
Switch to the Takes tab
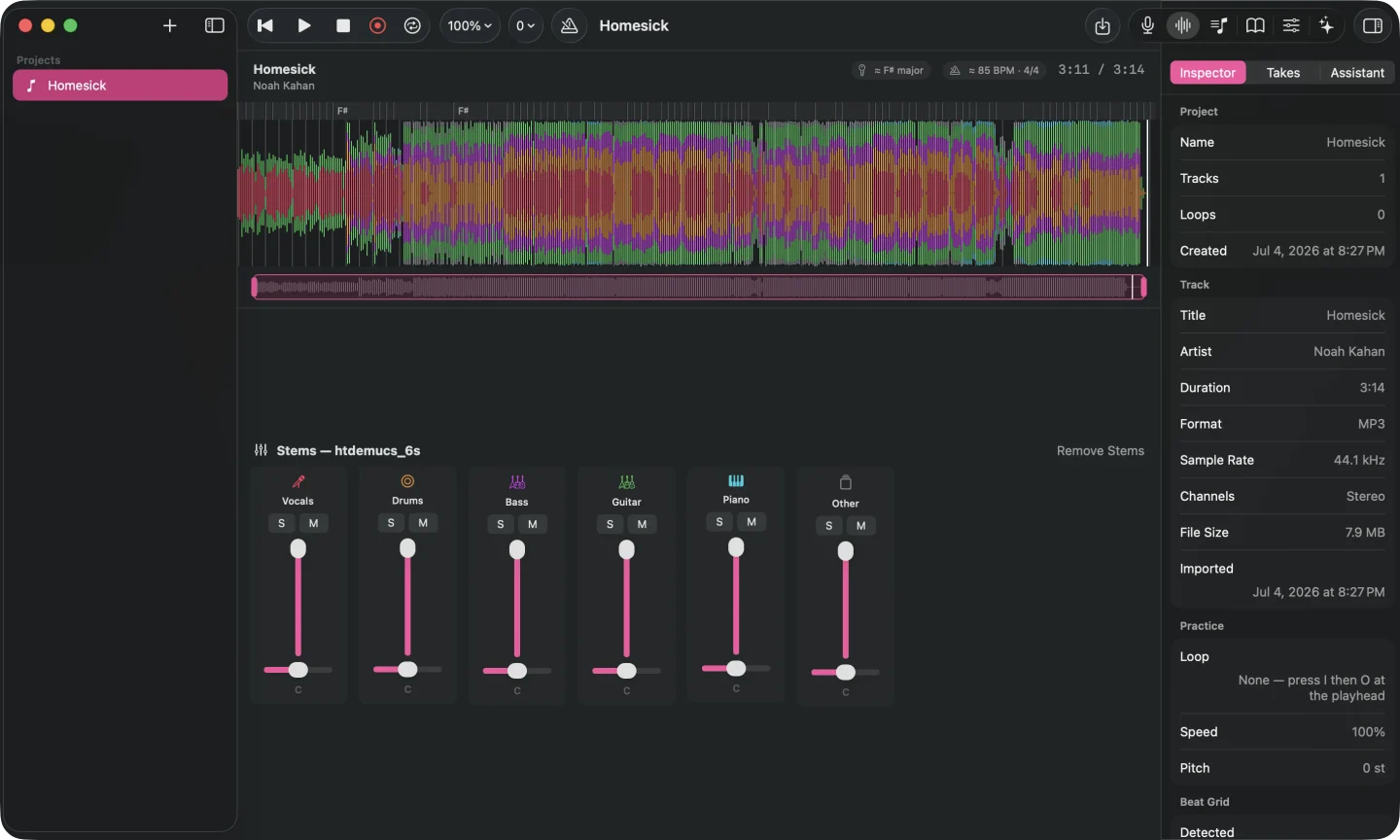(x=1283, y=73)
